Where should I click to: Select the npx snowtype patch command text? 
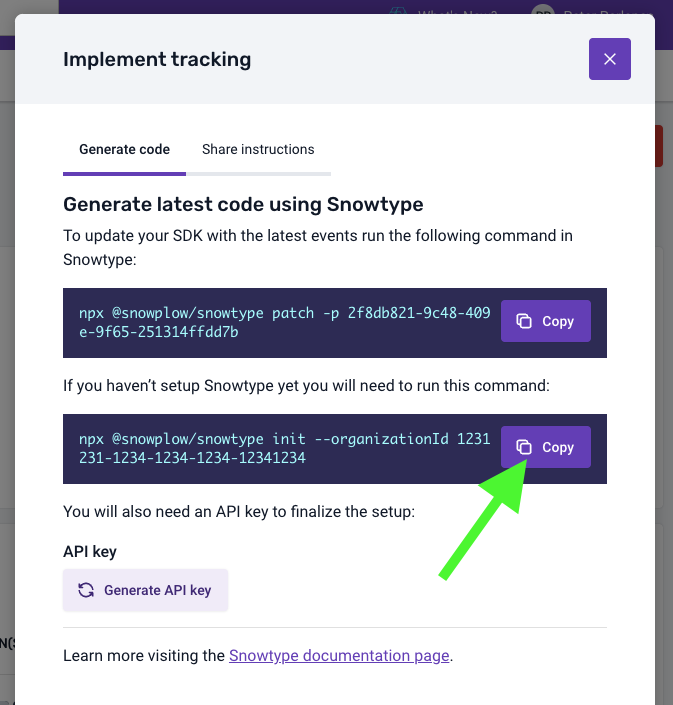[x=284, y=322]
